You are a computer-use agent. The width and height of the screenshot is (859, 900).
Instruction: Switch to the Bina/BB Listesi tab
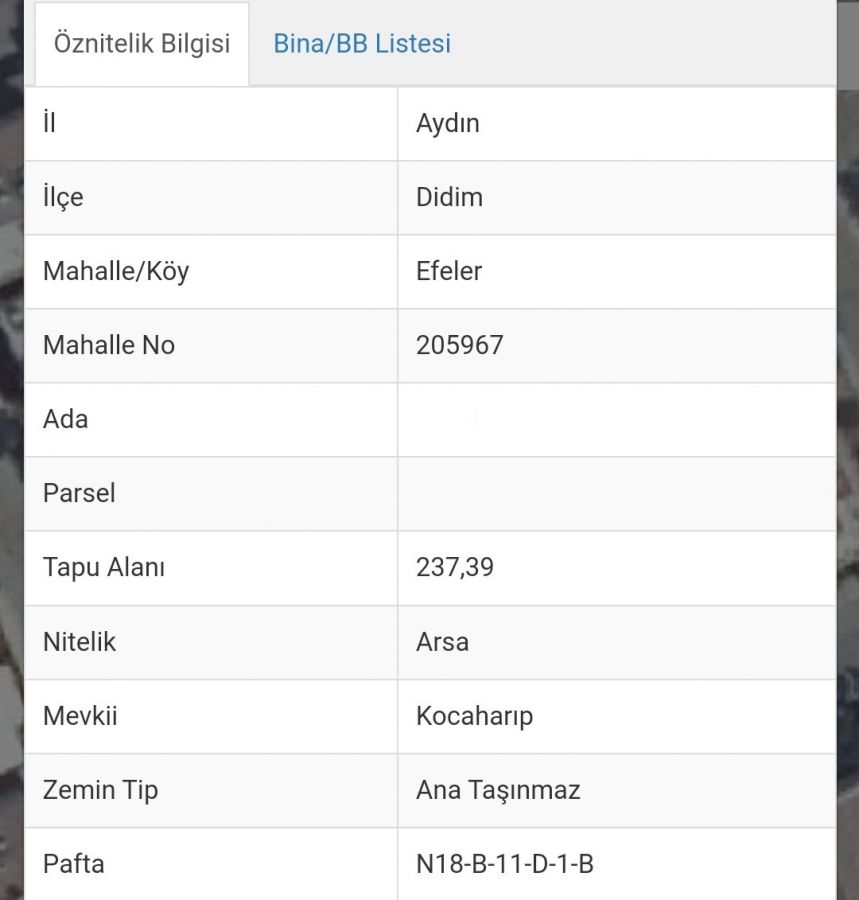pyautogui.click(x=362, y=44)
